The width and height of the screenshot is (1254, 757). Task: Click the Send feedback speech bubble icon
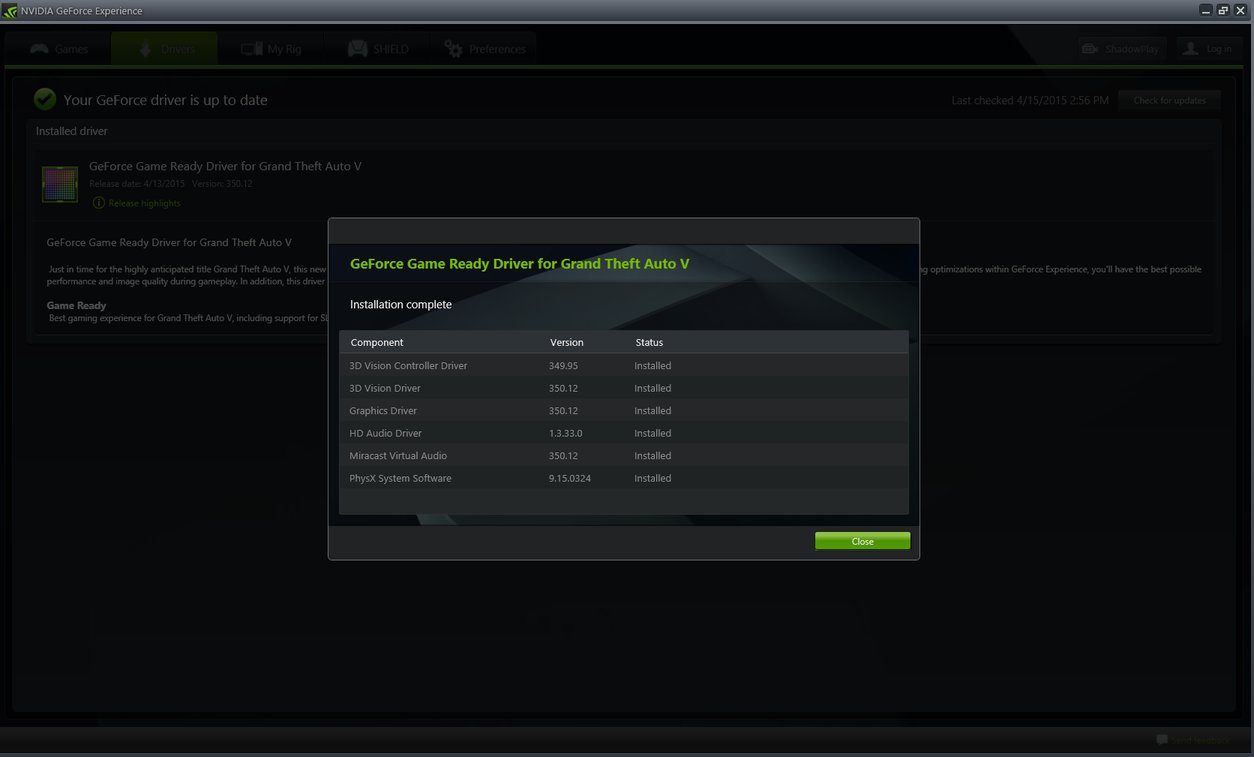point(1161,740)
